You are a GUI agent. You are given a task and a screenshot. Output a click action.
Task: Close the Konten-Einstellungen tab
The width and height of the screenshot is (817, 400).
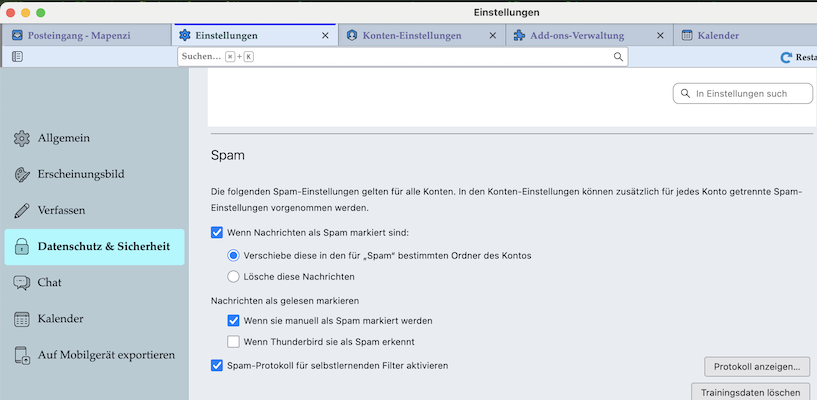pyautogui.click(x=492, y=35)
